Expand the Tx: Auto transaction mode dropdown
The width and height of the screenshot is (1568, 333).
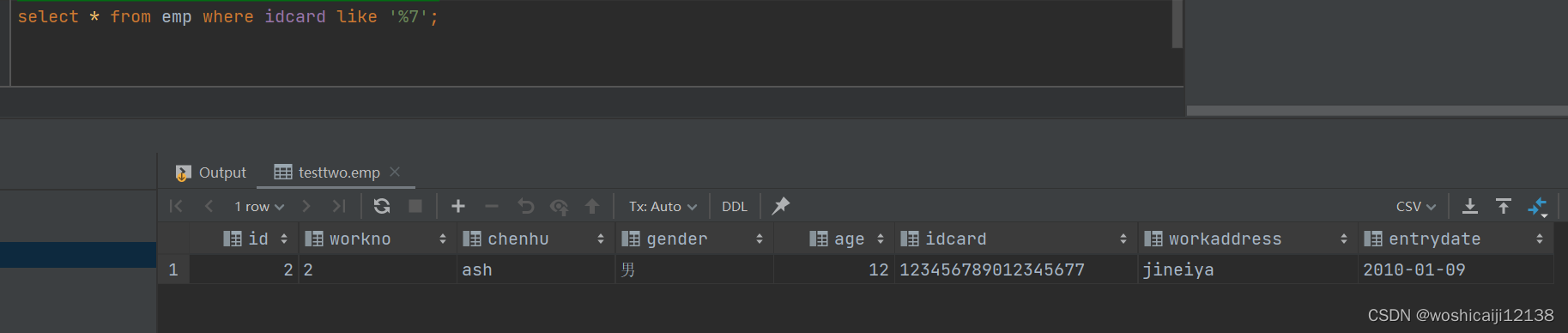tap(663, 207)
